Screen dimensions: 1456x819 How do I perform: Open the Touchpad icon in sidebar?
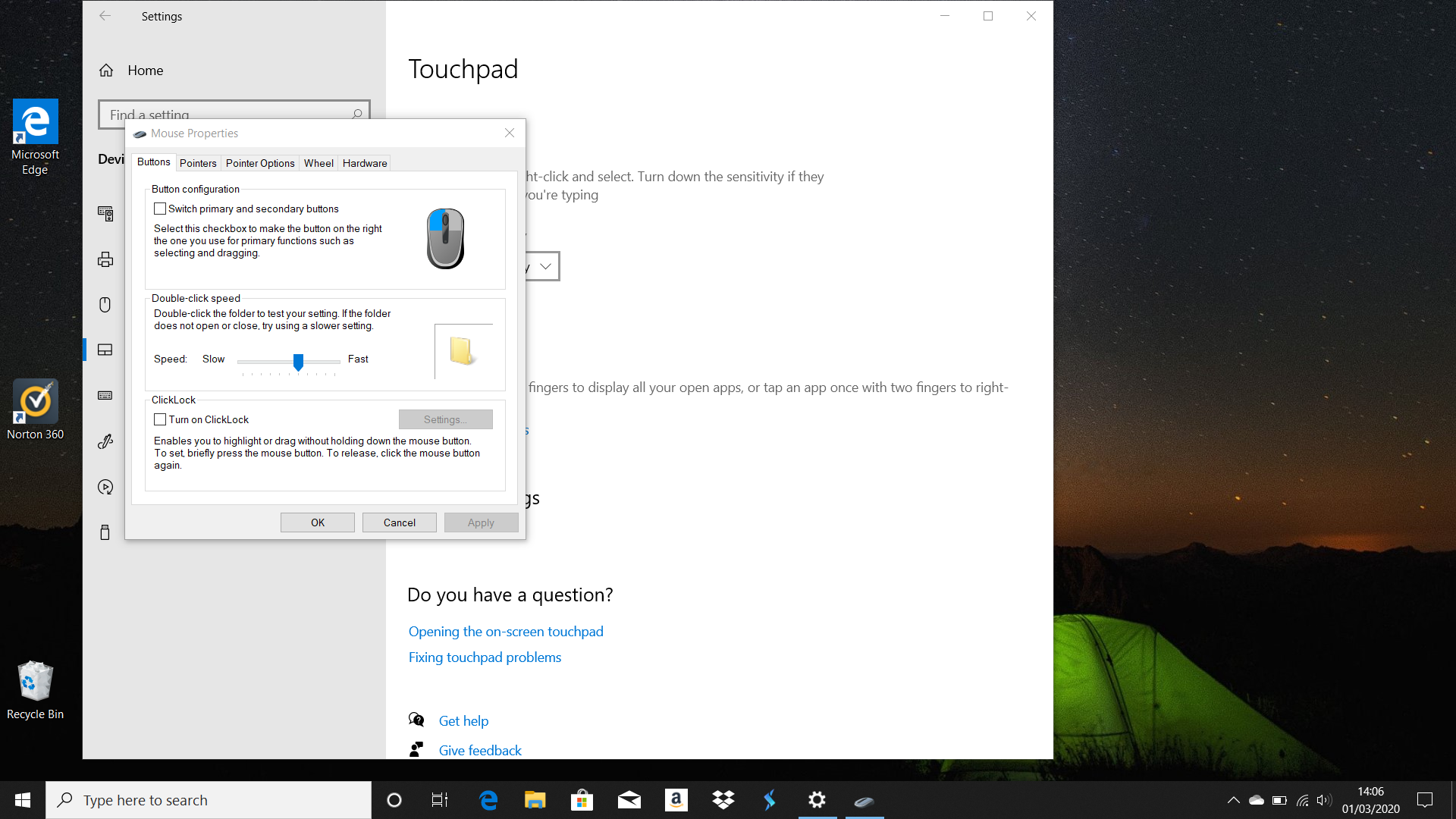[x=105, y=350]
